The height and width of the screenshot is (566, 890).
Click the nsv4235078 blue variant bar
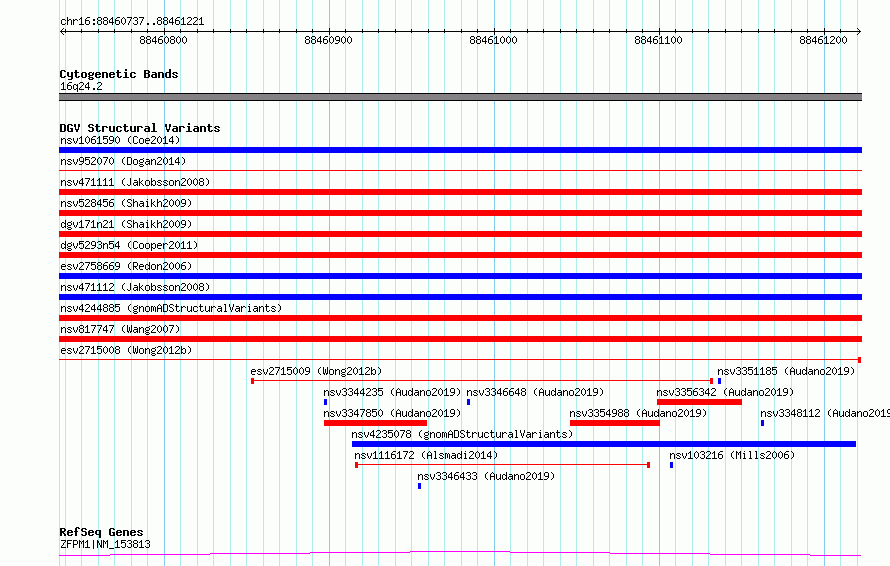point(604,444)
